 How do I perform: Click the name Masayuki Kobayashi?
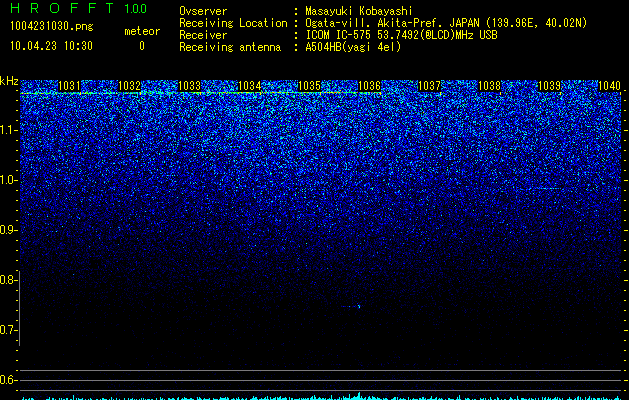pos(359,11)
